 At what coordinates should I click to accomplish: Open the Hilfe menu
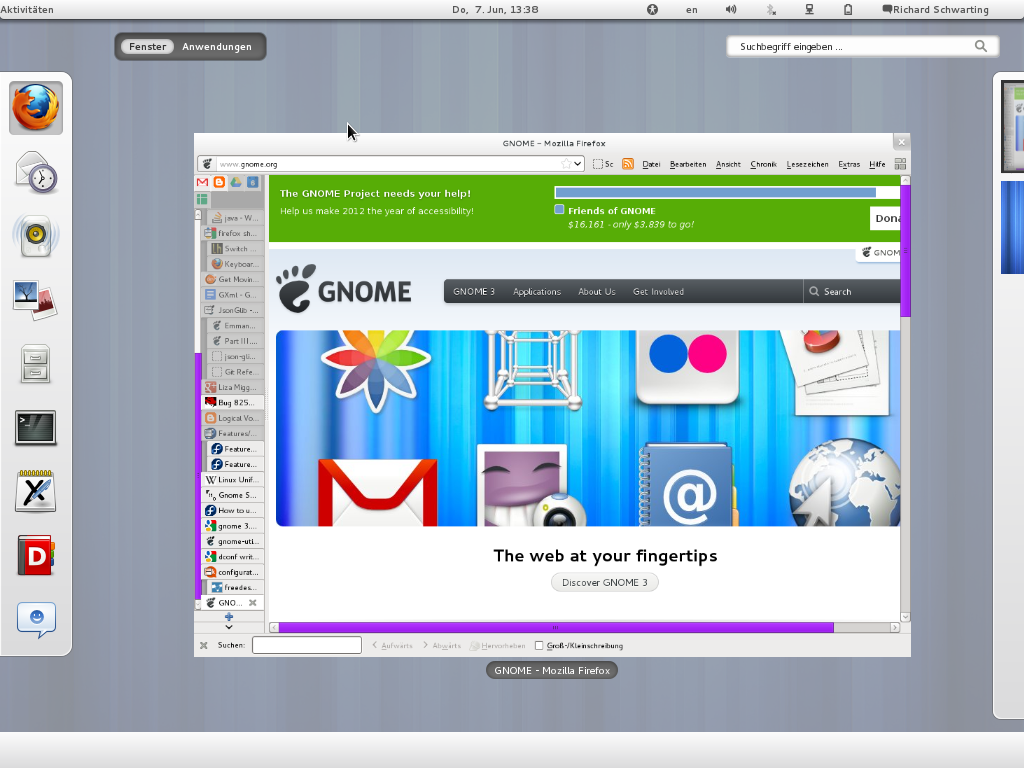tap(877, 164)
